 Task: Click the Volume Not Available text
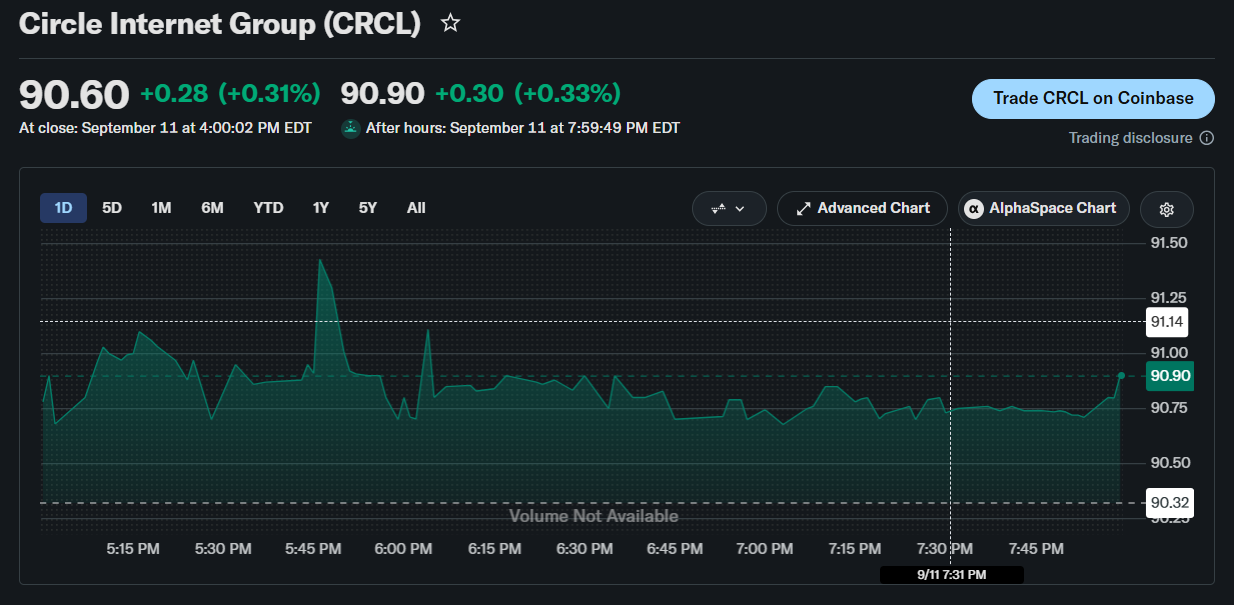pos(594,516)
